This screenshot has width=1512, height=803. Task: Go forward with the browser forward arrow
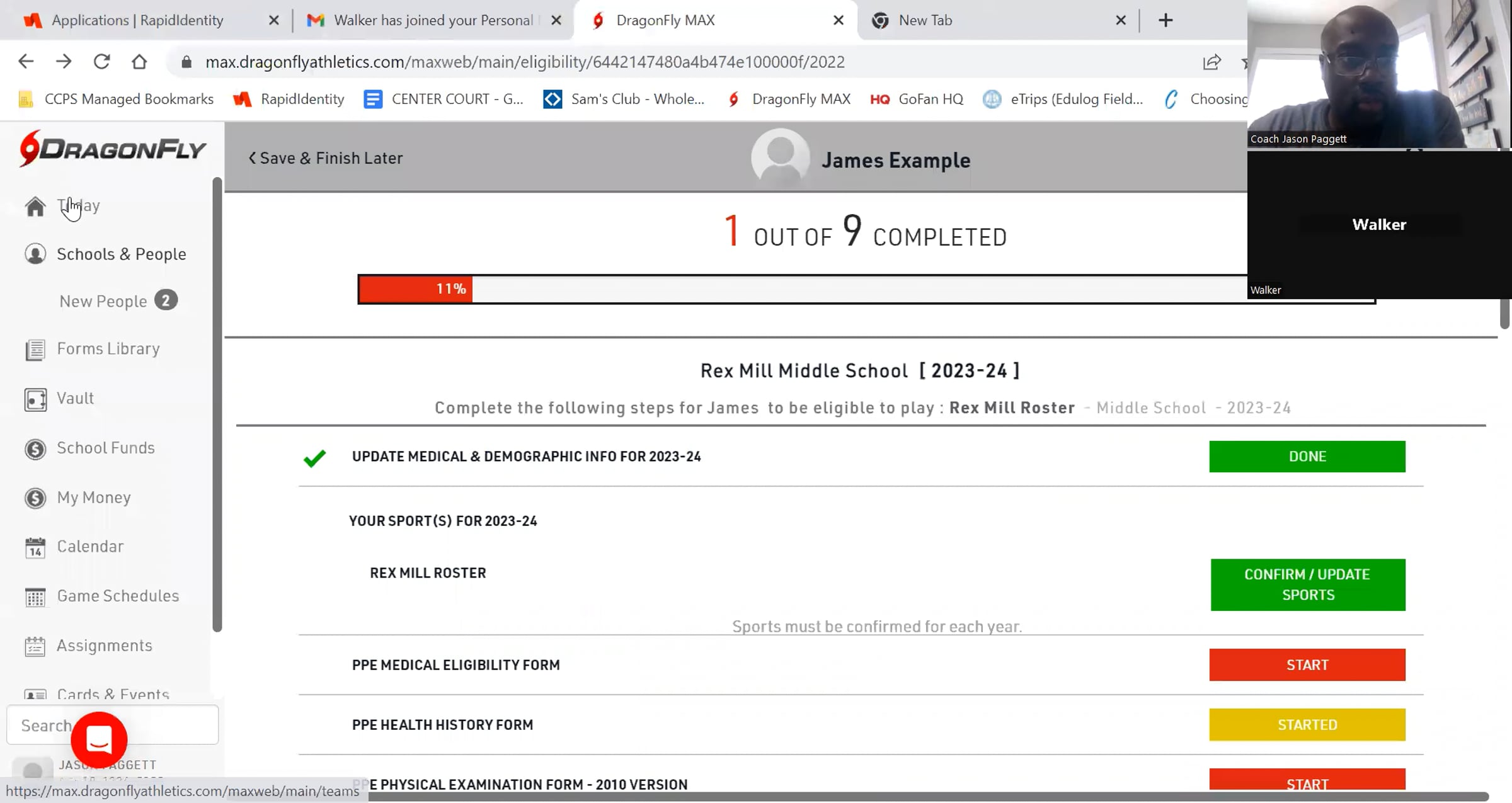pyautogui.click(x=64, y=62)
